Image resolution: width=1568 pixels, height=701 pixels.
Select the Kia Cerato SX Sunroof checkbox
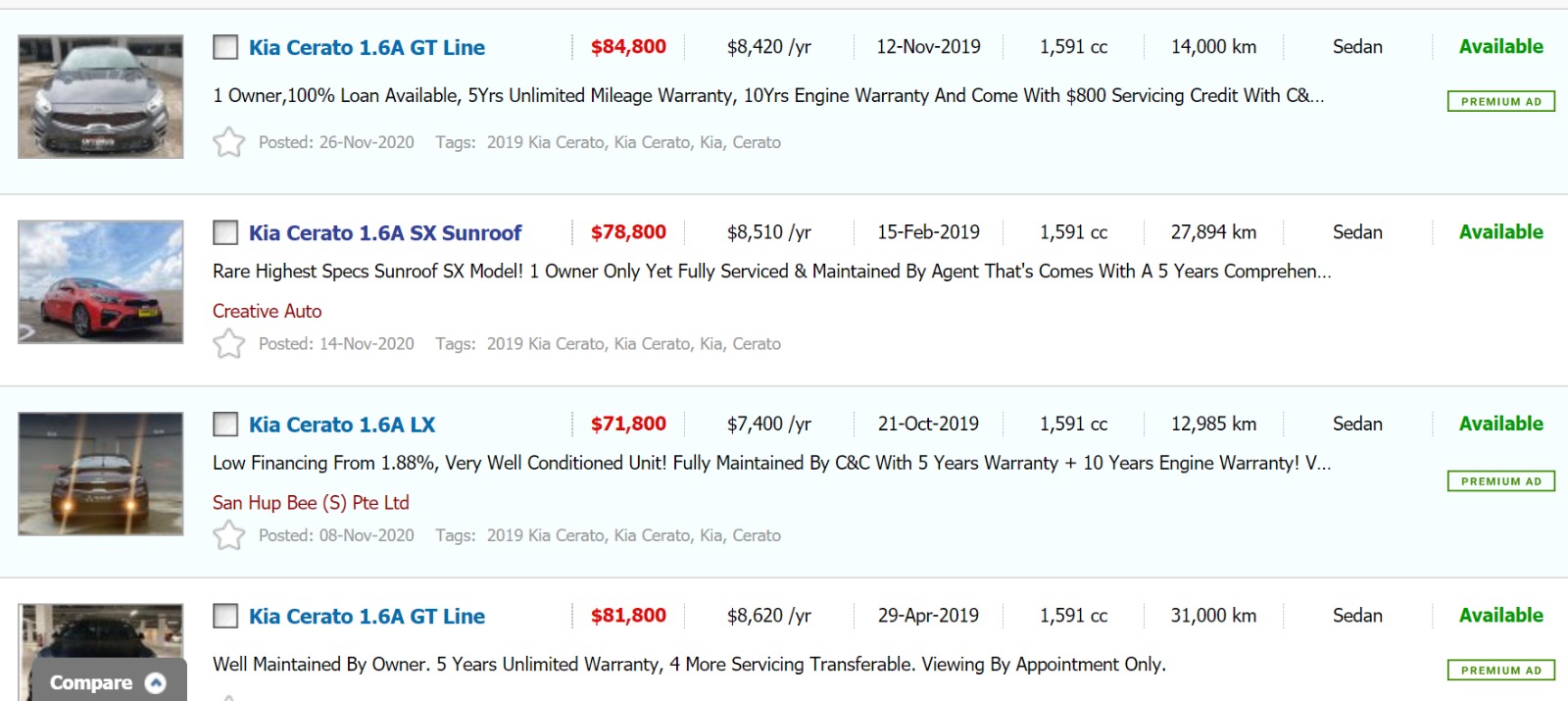[225, 232]
